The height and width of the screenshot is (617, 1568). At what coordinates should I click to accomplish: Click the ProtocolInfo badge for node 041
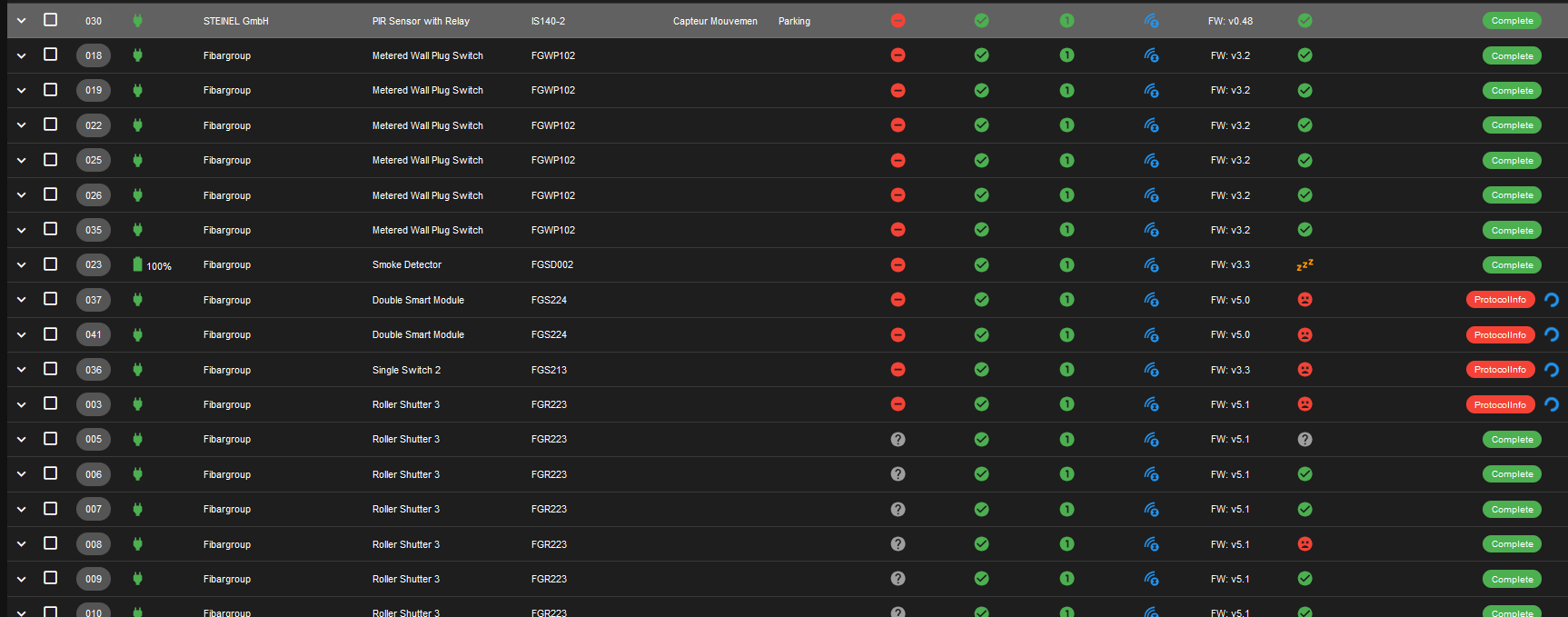(x=1500, y=334)
